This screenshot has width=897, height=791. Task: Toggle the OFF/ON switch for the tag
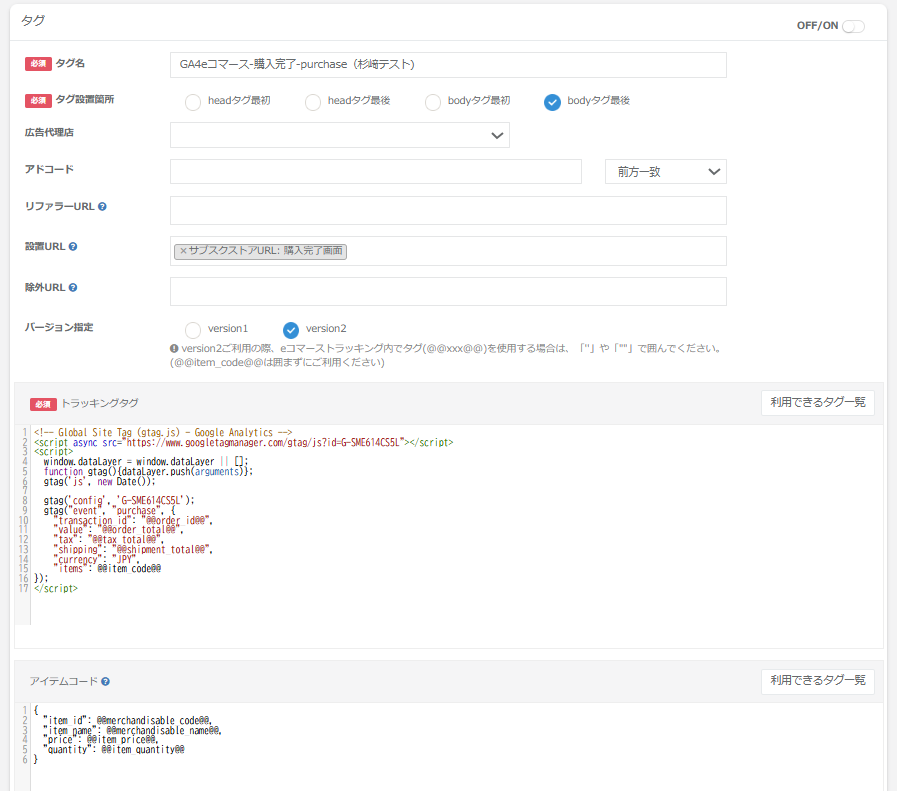point(853,26)
